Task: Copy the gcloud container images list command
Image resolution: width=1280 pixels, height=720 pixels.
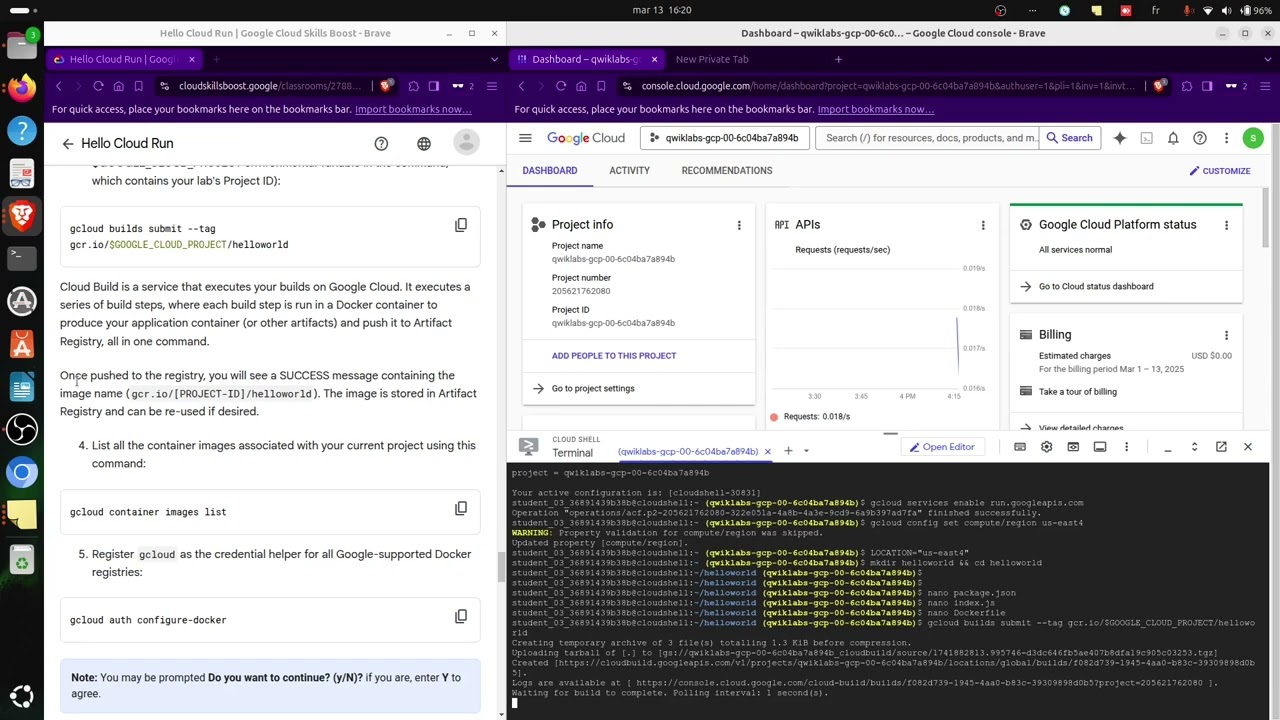Action: click(461, 508)
